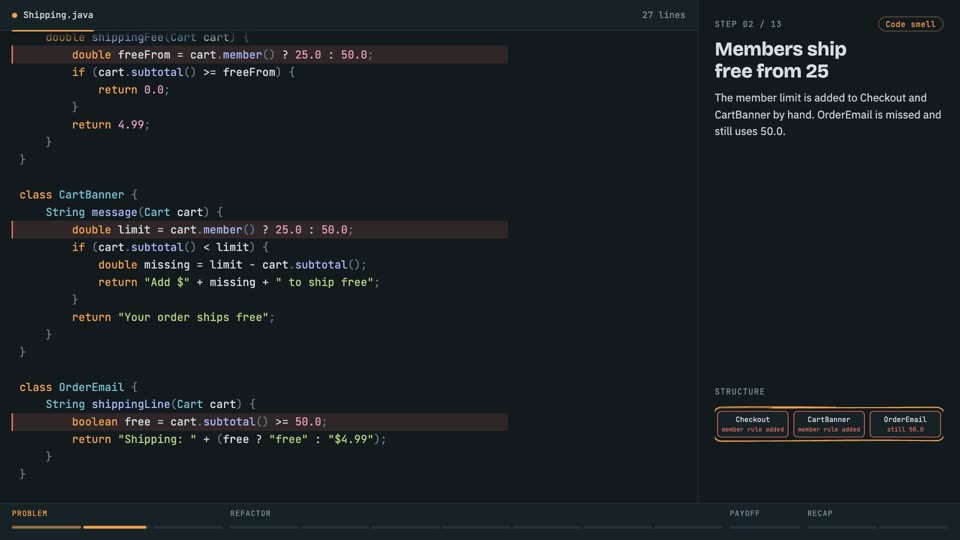The width and height of the screenshot is (960, 540).
Task: Click the line "String shippingLine(Cart cart) {"
Action: [x=151, y=405]
